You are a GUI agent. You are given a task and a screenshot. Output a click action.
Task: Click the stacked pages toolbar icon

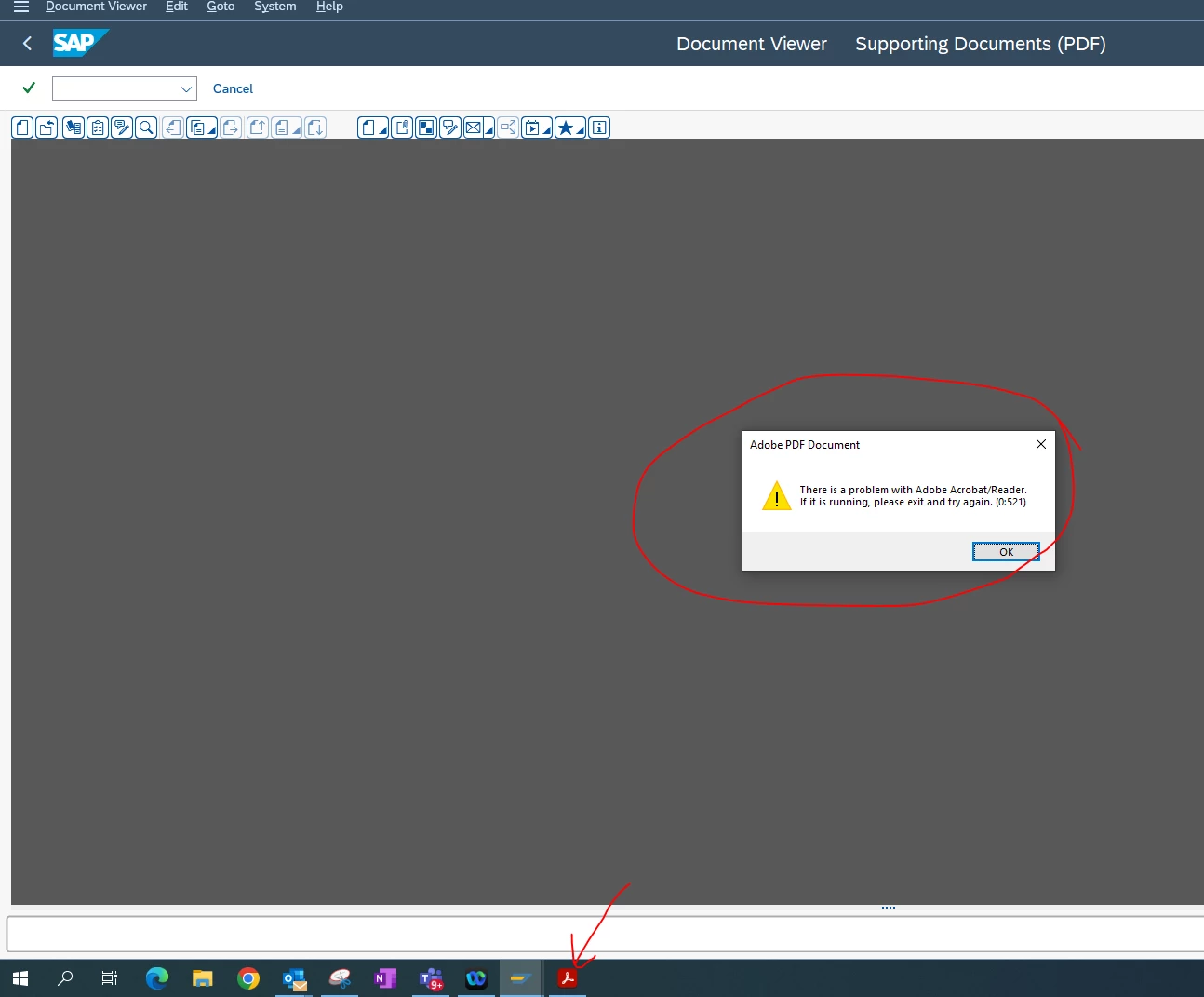(202, 128)
